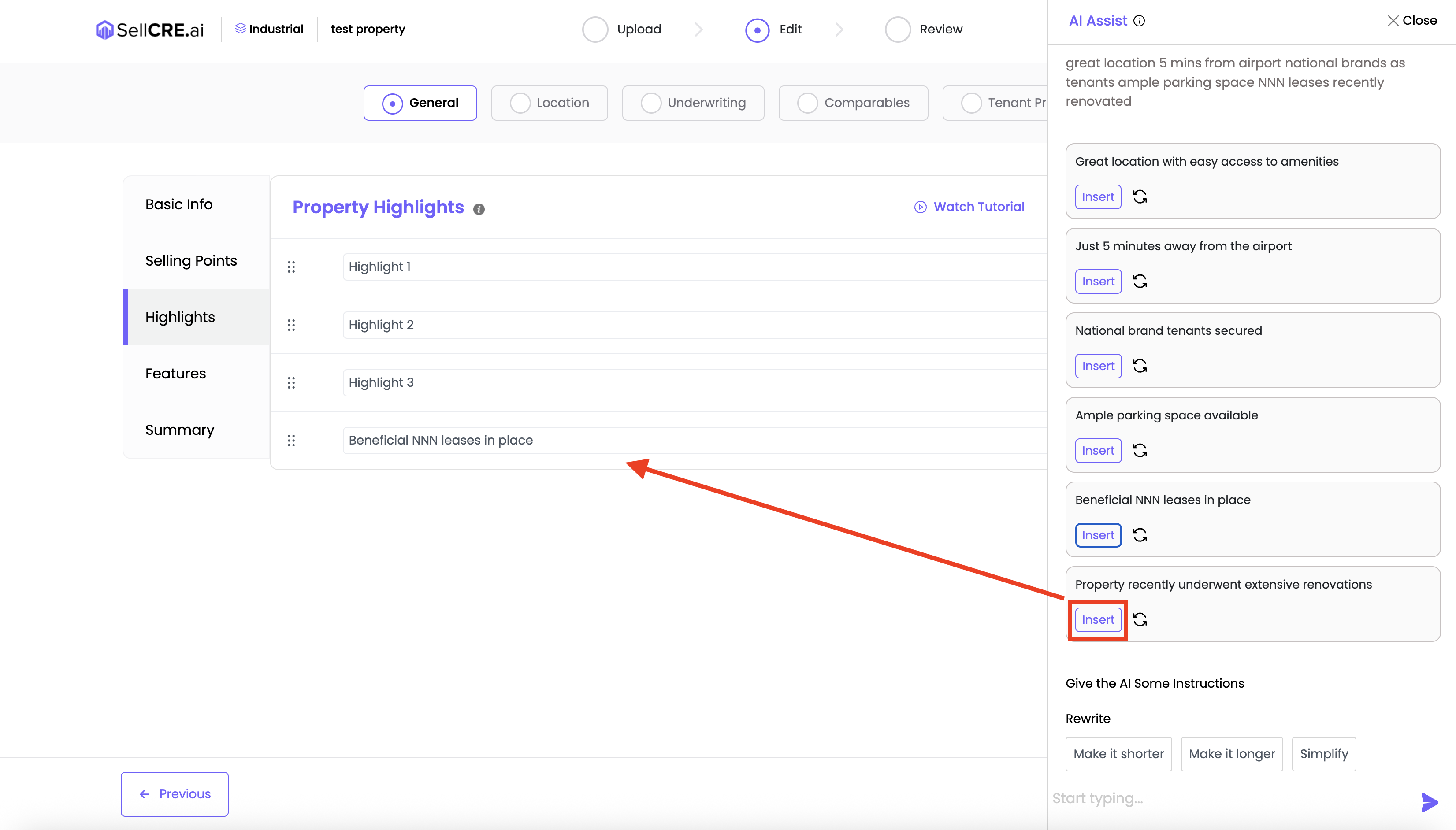The width and height of the screenshot is (1456, 830).
Task: Click the SellCRE.ai logo
Action: coord(149,29)
